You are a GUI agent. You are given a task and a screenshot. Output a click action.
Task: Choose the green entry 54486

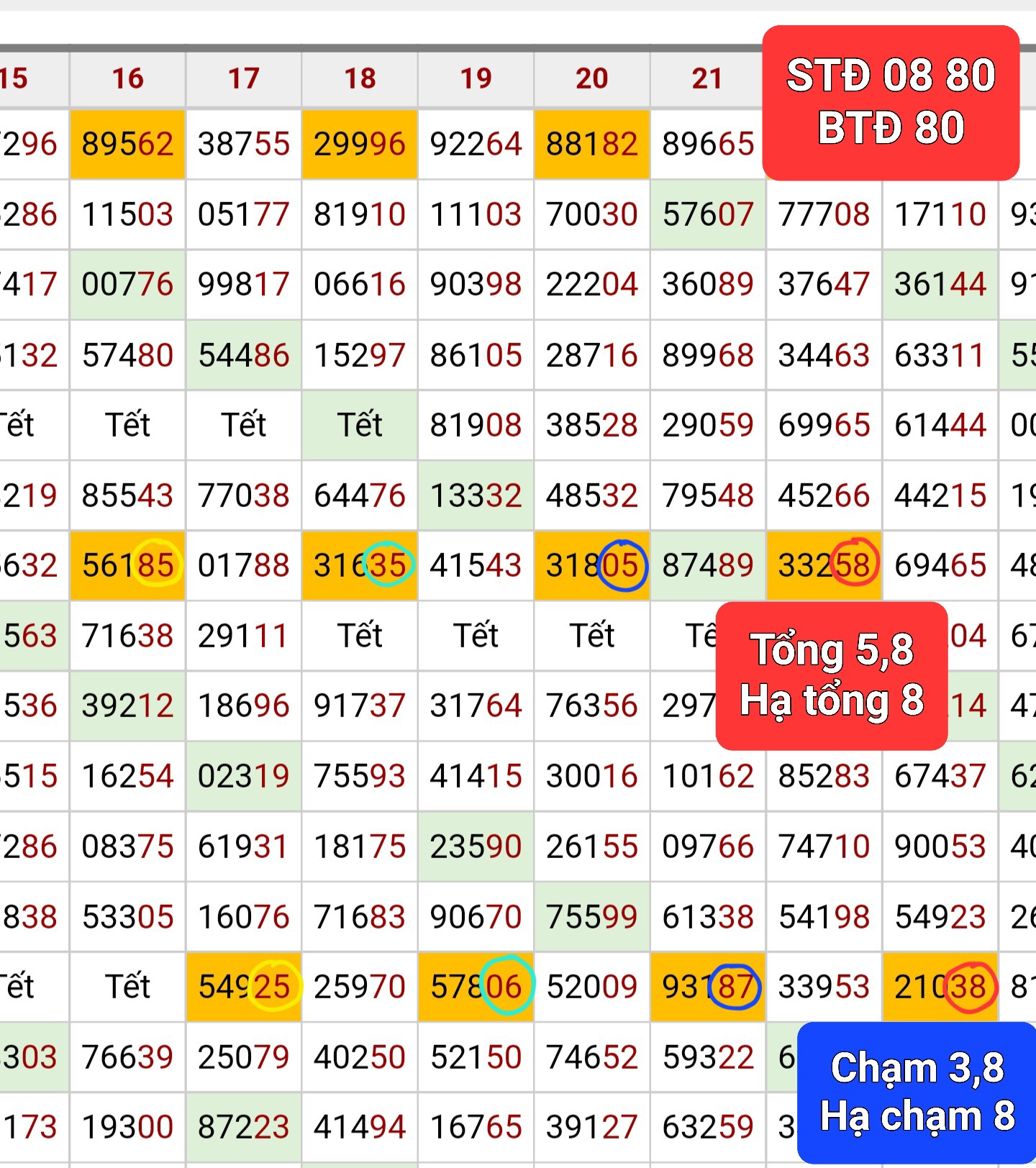(x=244, y=355)
